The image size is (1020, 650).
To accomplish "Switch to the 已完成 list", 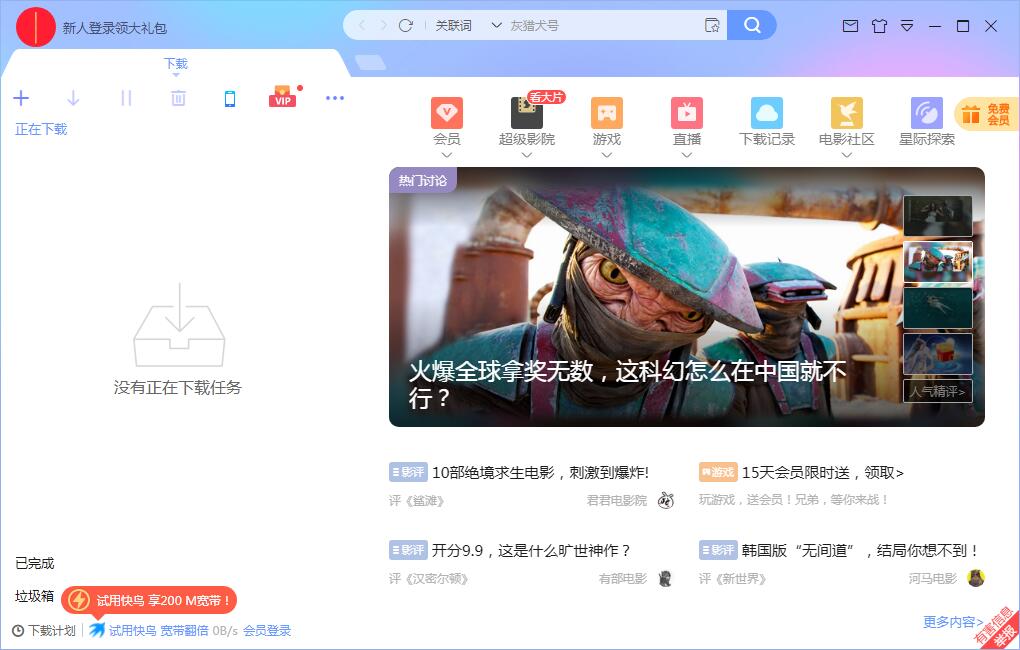I will click(35, 563).
